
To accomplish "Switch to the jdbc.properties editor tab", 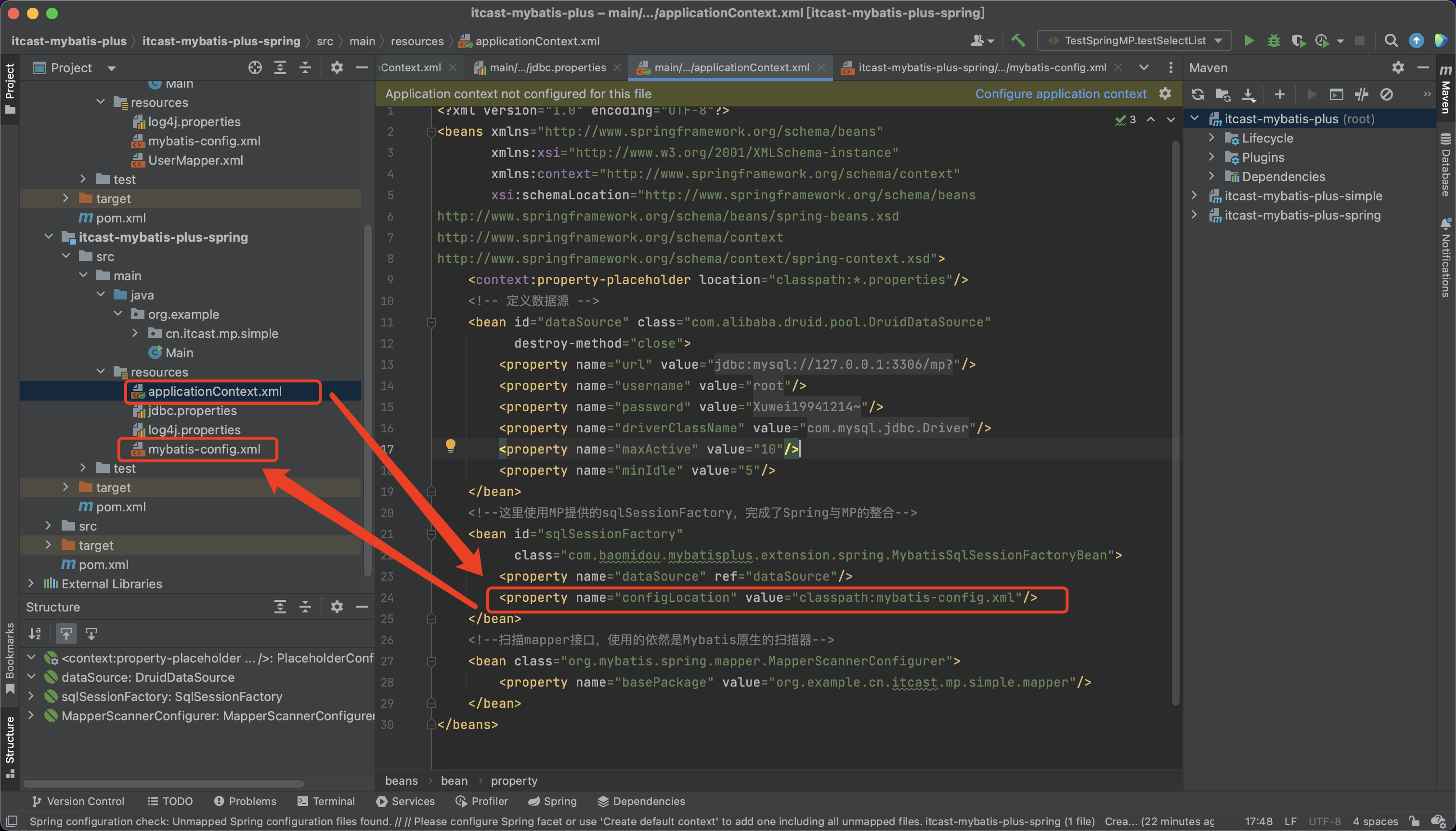I will pyautogui.click(x=547, y=68).
